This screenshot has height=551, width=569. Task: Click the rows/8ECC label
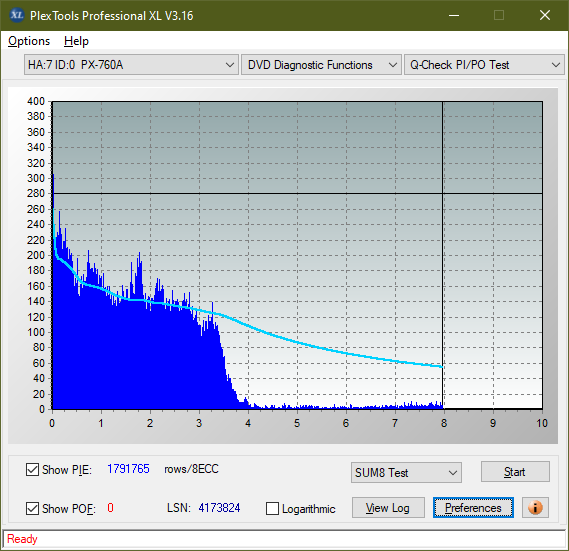192,469
